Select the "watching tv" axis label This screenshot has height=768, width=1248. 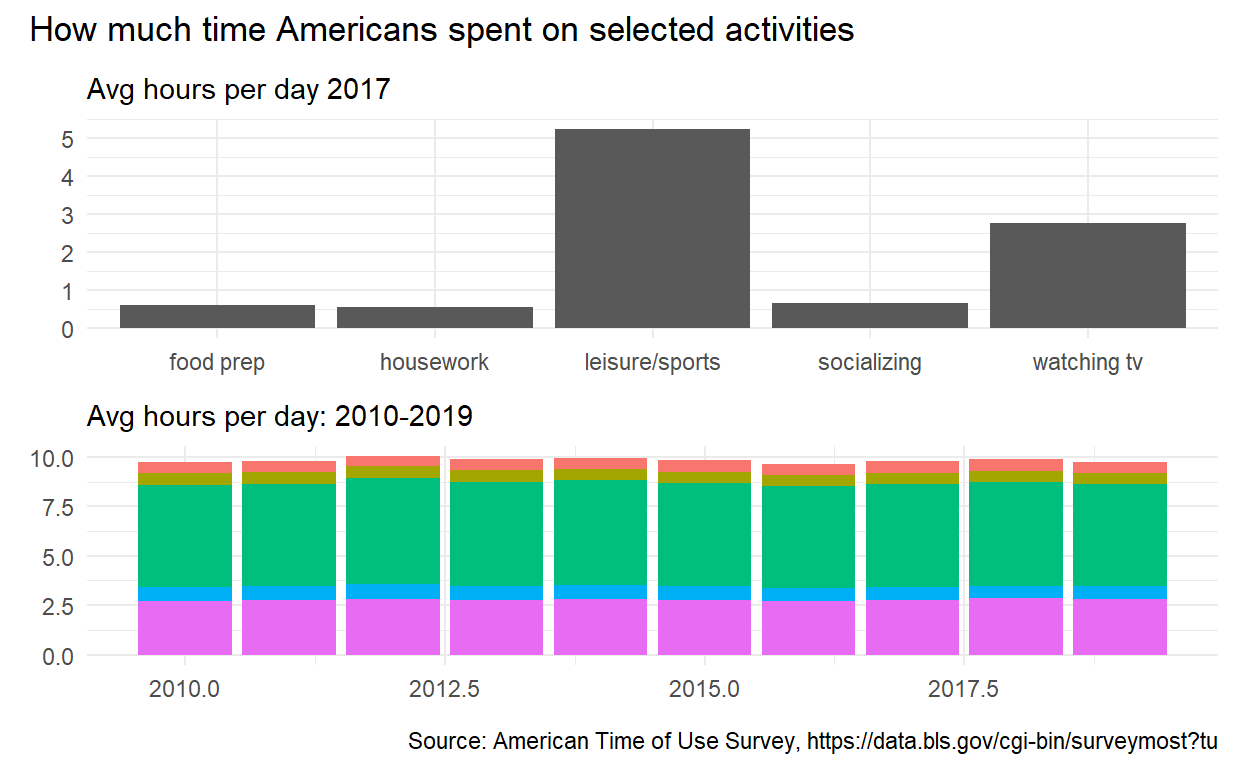pos(1087,362)
